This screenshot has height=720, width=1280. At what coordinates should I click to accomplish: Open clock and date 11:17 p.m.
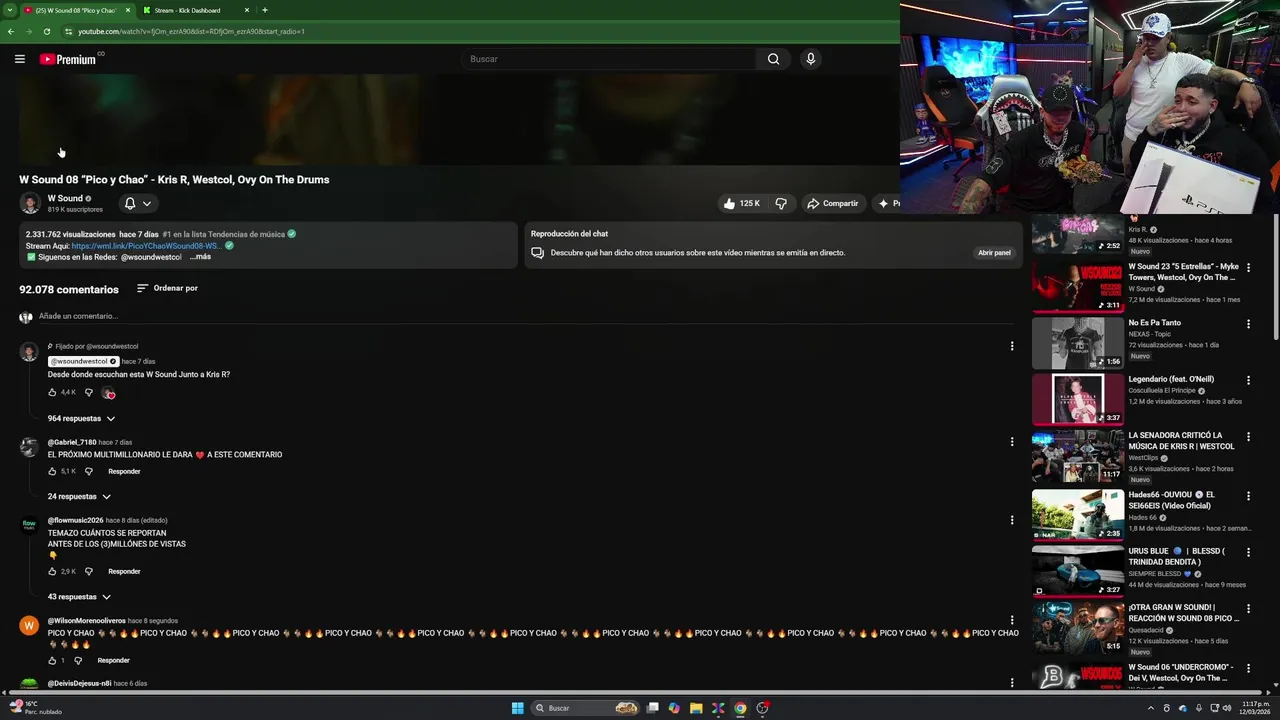click(1256, 708)
